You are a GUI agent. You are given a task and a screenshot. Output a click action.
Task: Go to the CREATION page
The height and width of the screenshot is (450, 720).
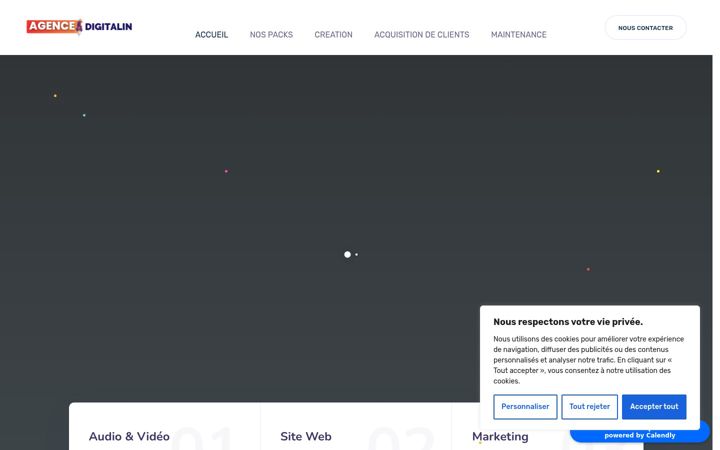click(x=333, y=34)
